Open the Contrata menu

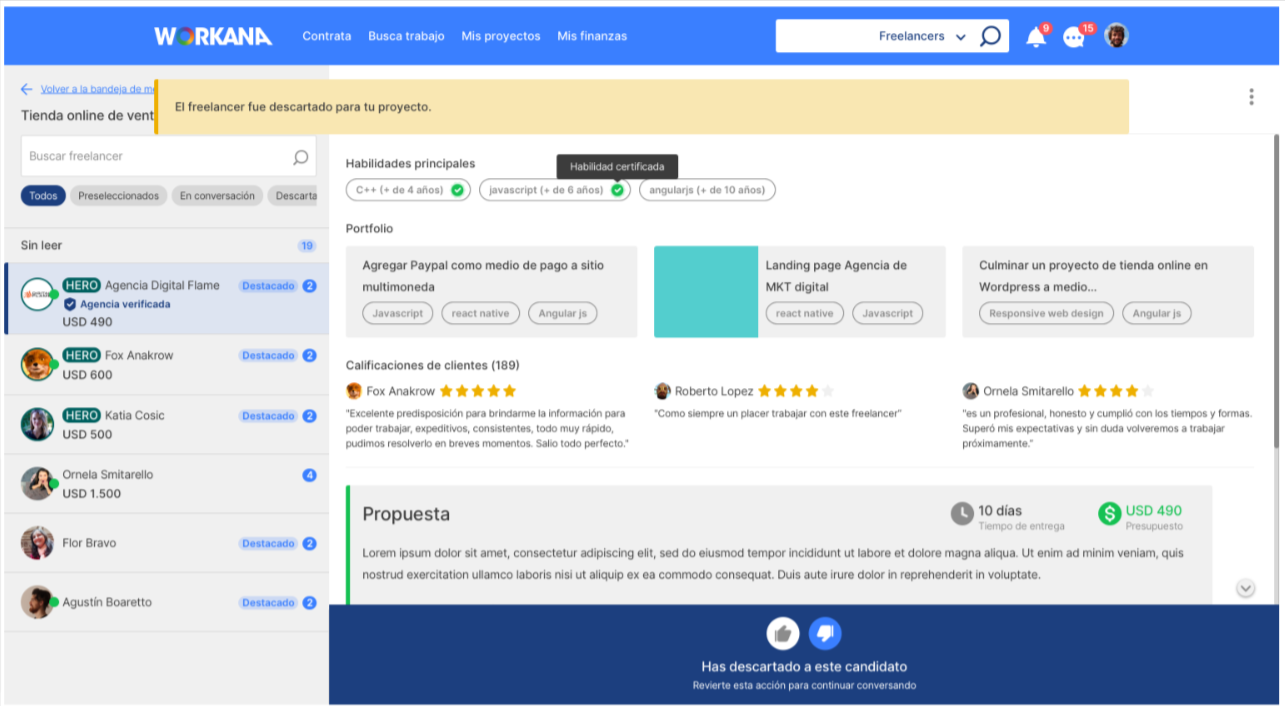click(x=327, y=36)
